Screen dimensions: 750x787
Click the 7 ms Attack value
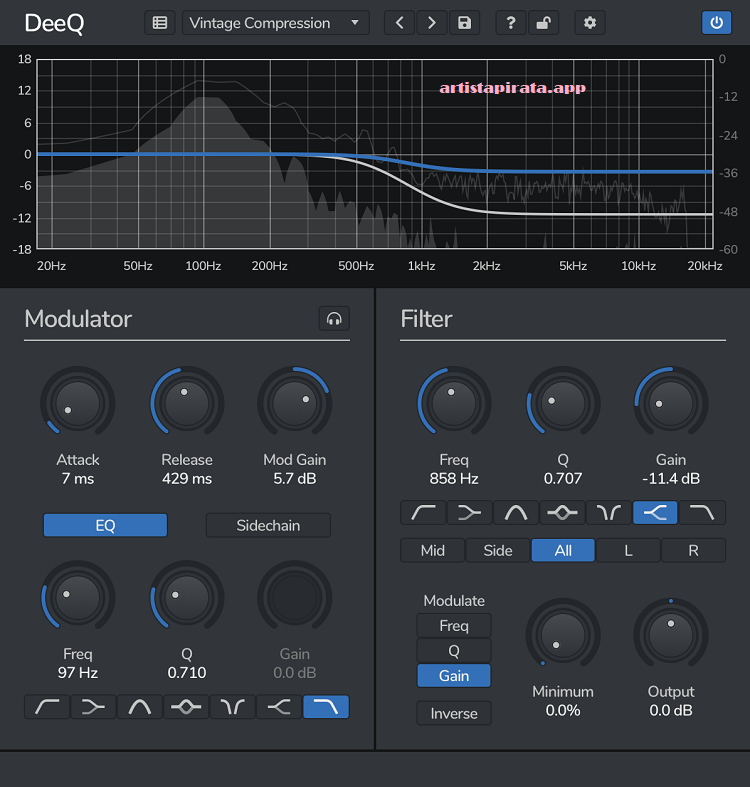pyautogui.click(x=78, y=478)
